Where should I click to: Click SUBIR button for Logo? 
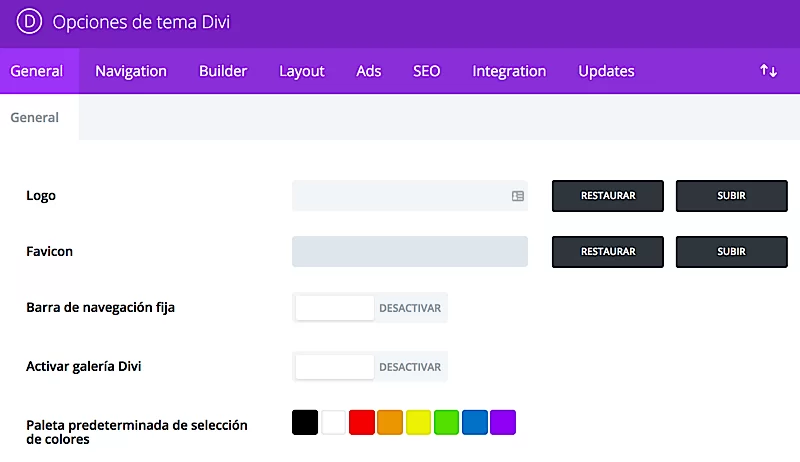(x=732, y=196)
